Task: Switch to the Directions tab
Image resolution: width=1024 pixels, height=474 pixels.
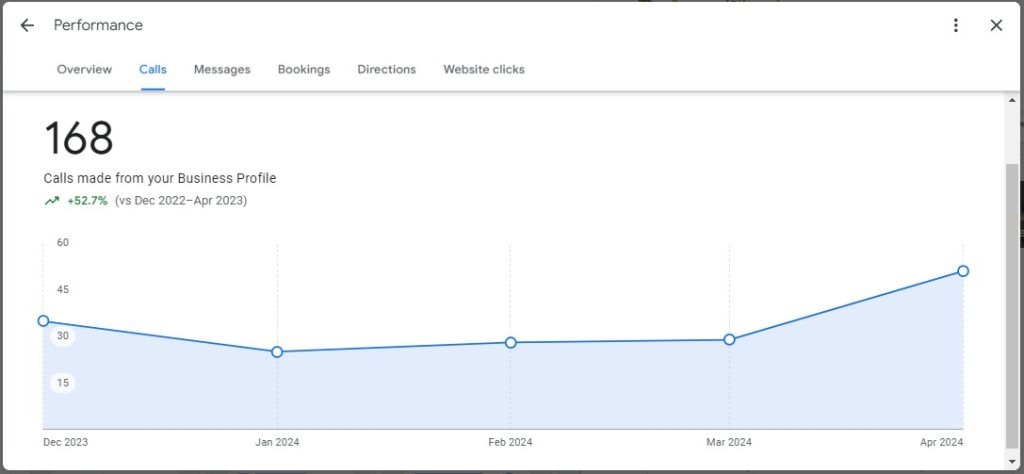Action: tap(386, 69)
